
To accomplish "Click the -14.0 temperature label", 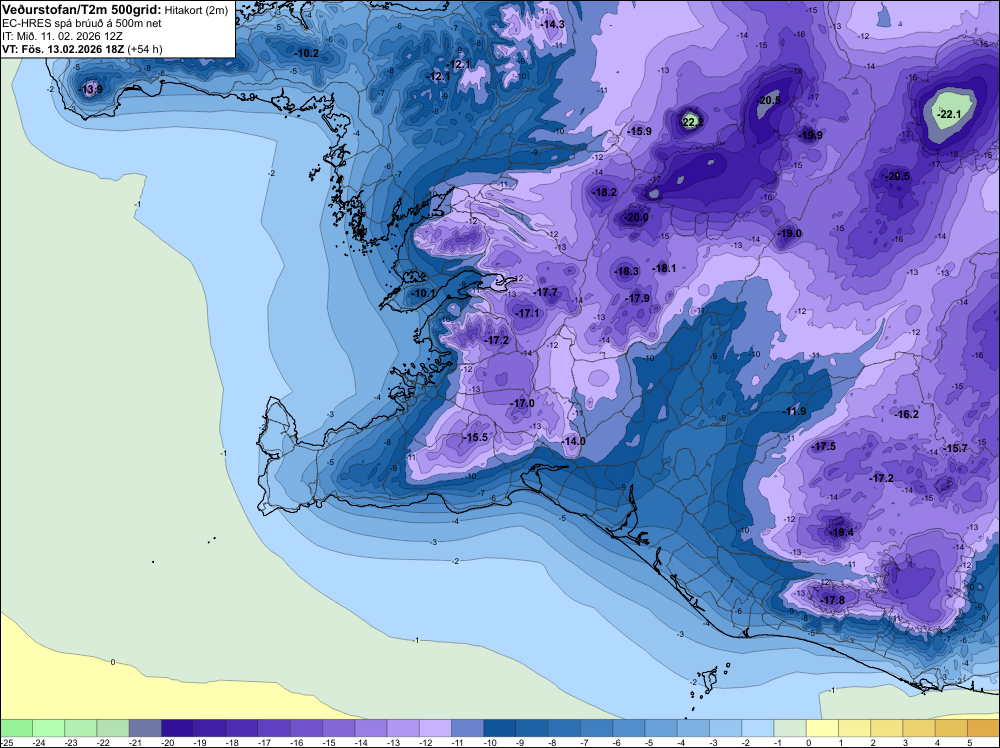I will pos(573,441).
